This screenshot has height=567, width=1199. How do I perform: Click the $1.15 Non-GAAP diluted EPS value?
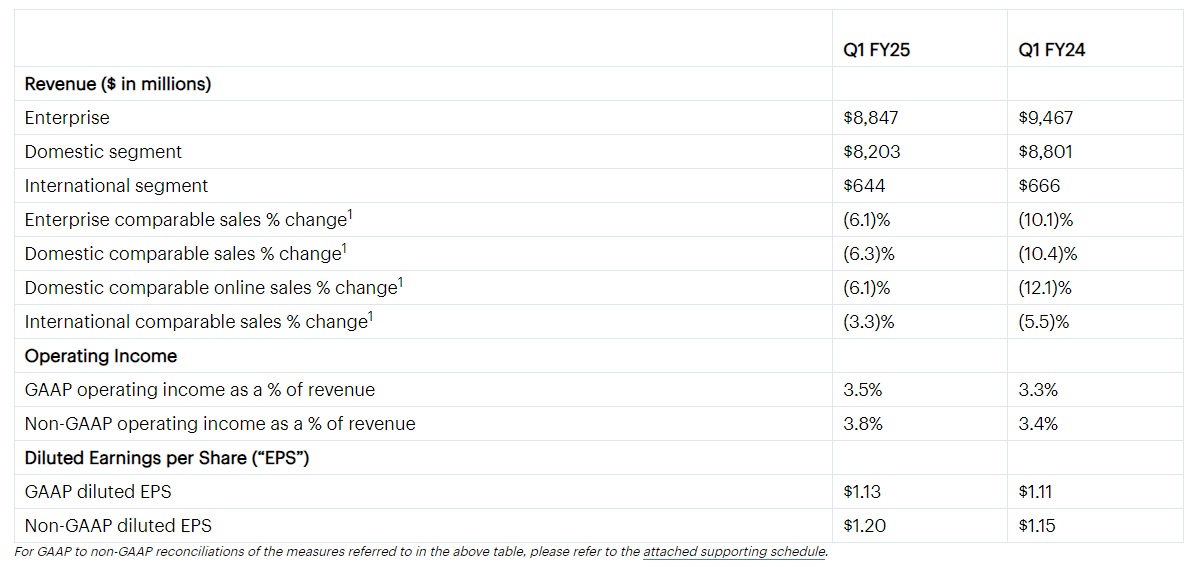(x=1037, y=526)
